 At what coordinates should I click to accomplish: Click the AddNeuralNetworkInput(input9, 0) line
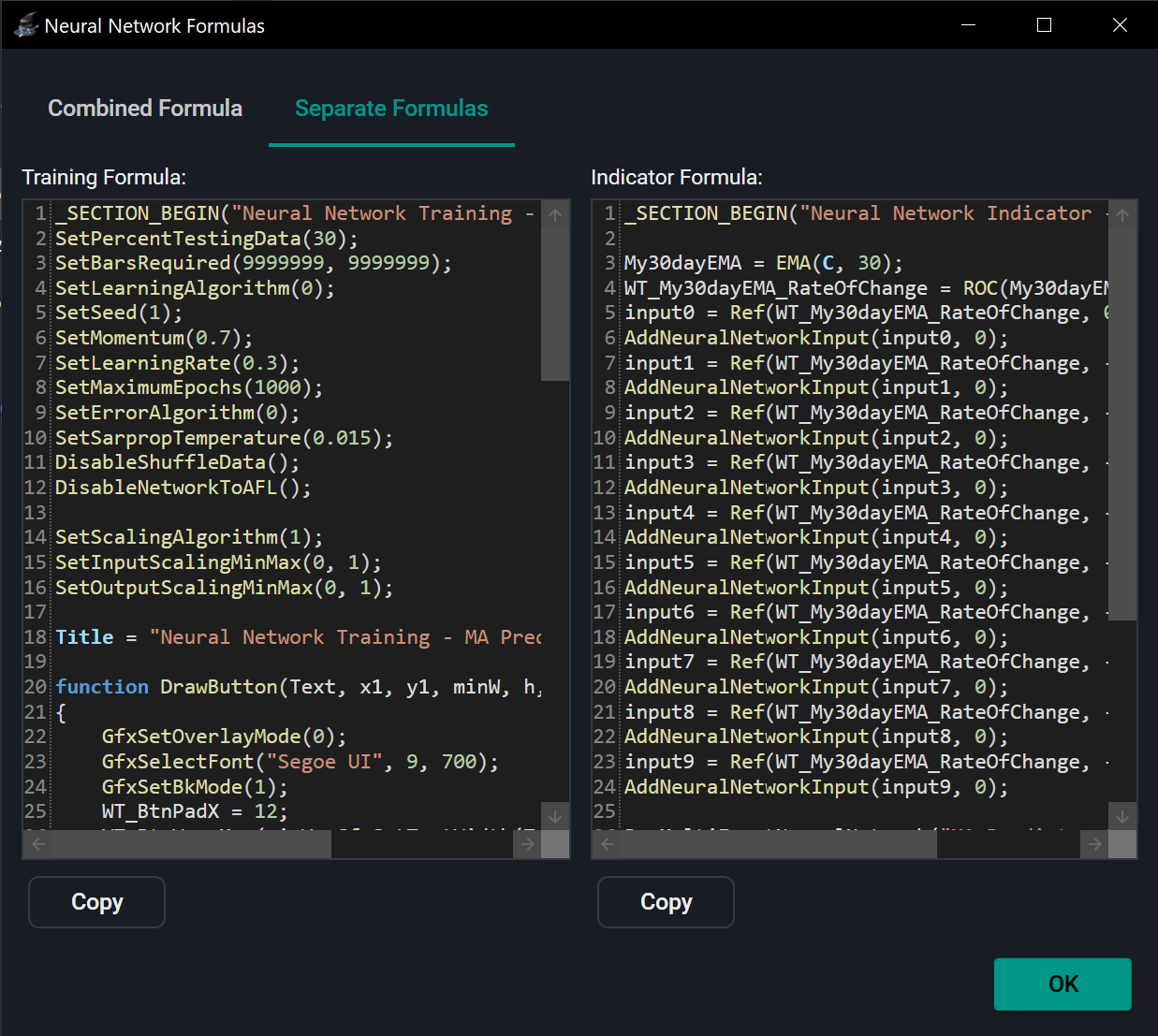point(816,787)
